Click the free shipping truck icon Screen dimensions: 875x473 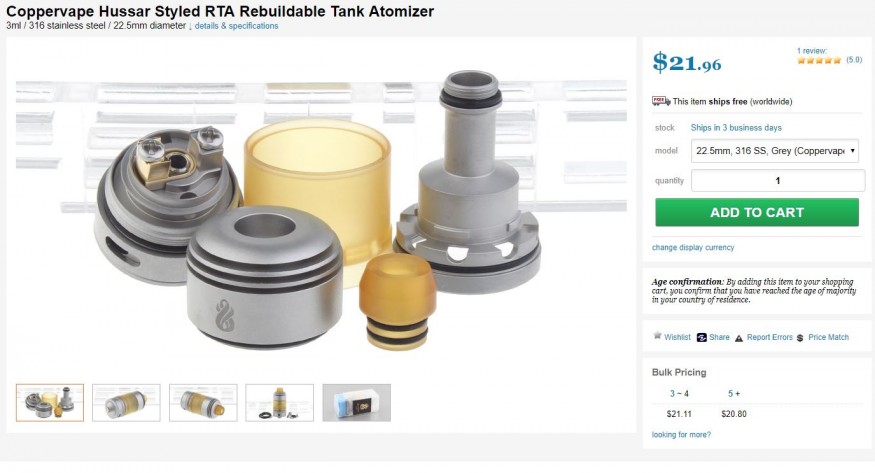[x=661, y=101]
